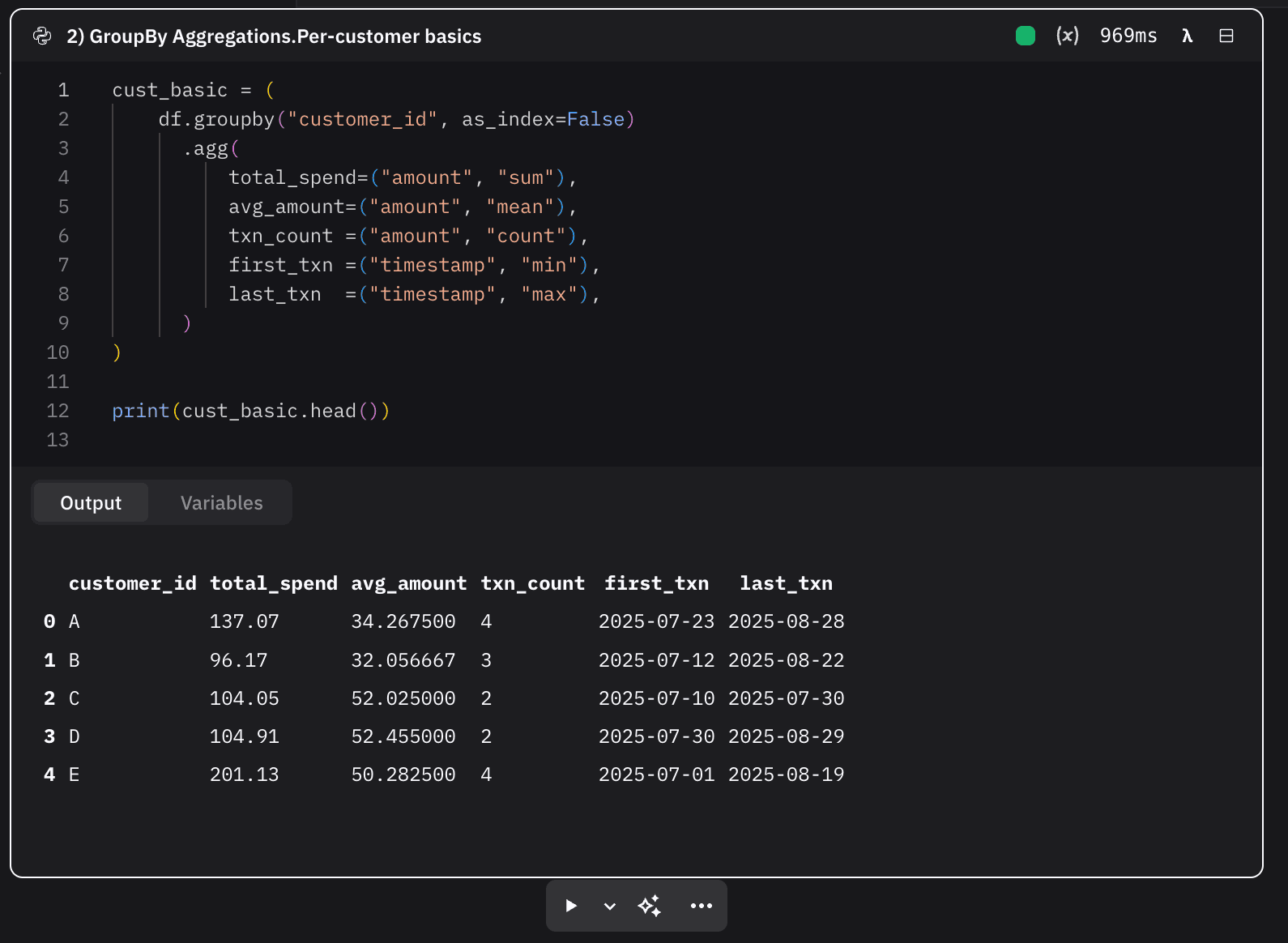
Task: Switch to the Output tab
Action: coord(91,503)
